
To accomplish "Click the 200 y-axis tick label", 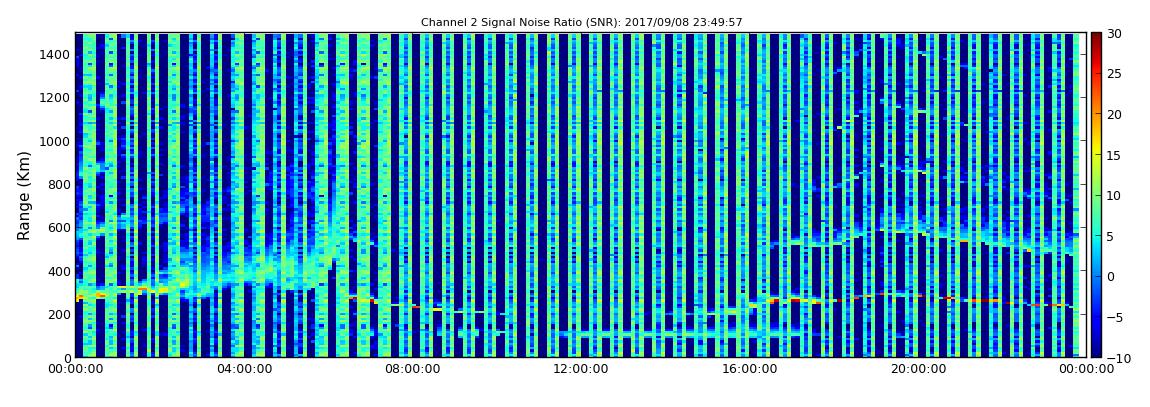I will (60, 315).
